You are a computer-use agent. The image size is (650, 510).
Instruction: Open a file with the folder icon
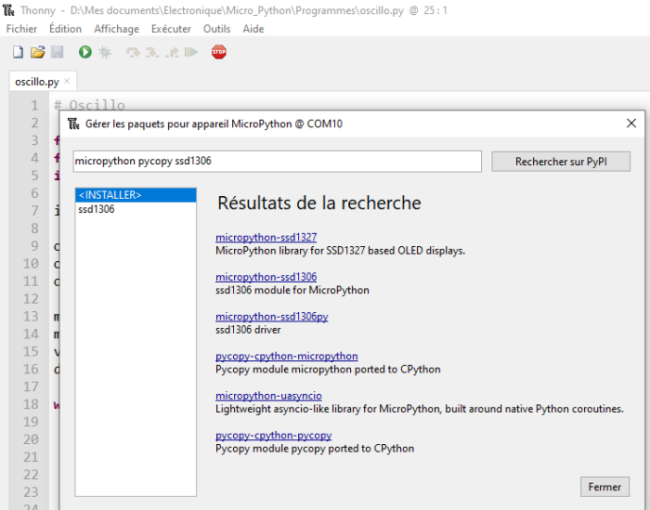pos(37,52)
